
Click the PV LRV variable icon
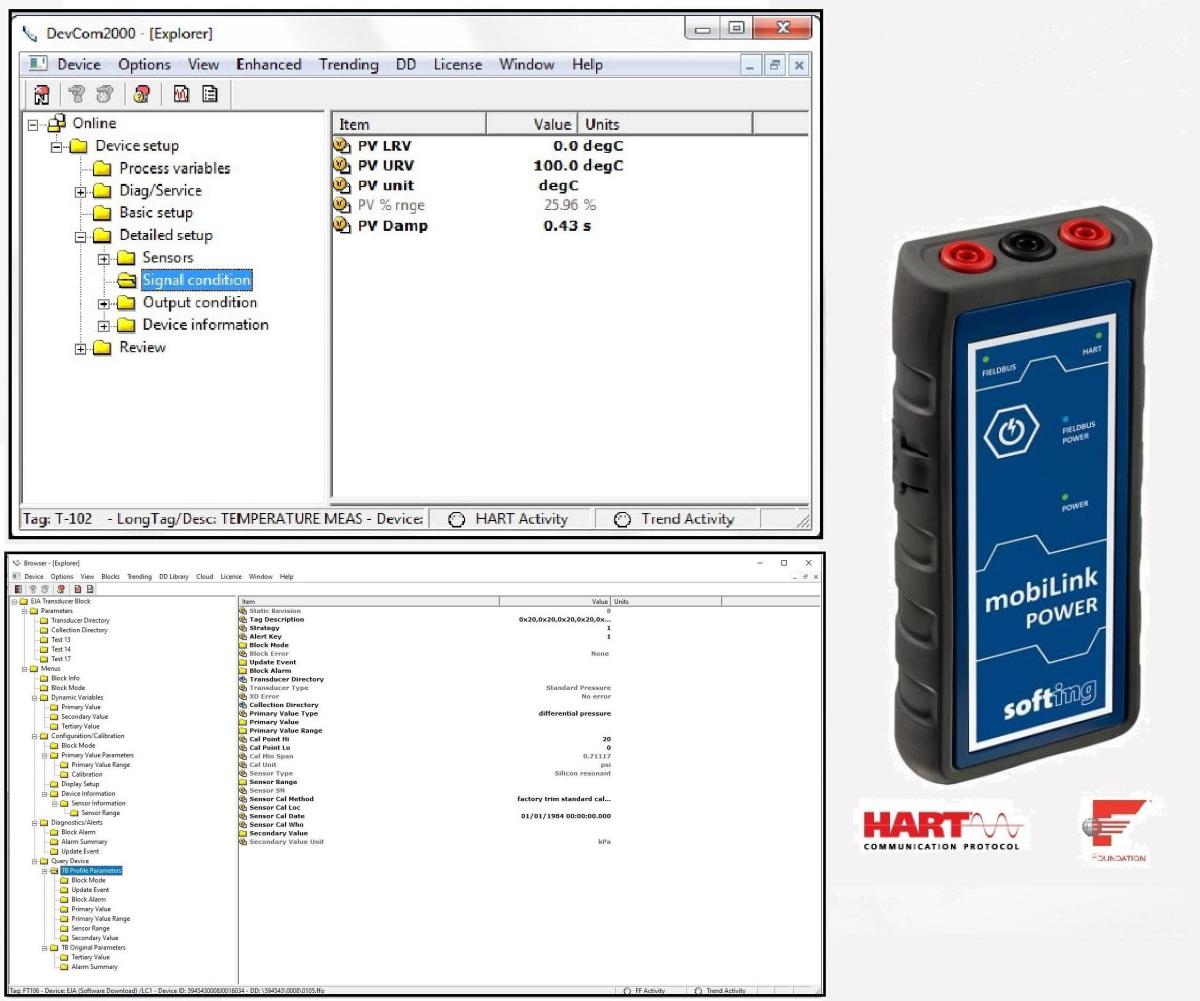344,146
